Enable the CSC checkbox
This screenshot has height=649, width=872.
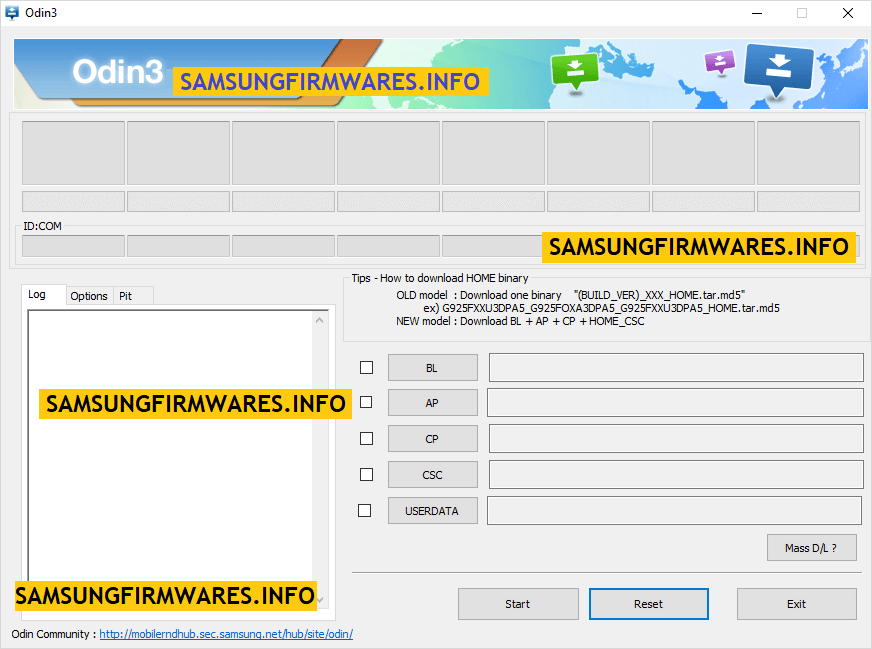pos(366,474)
